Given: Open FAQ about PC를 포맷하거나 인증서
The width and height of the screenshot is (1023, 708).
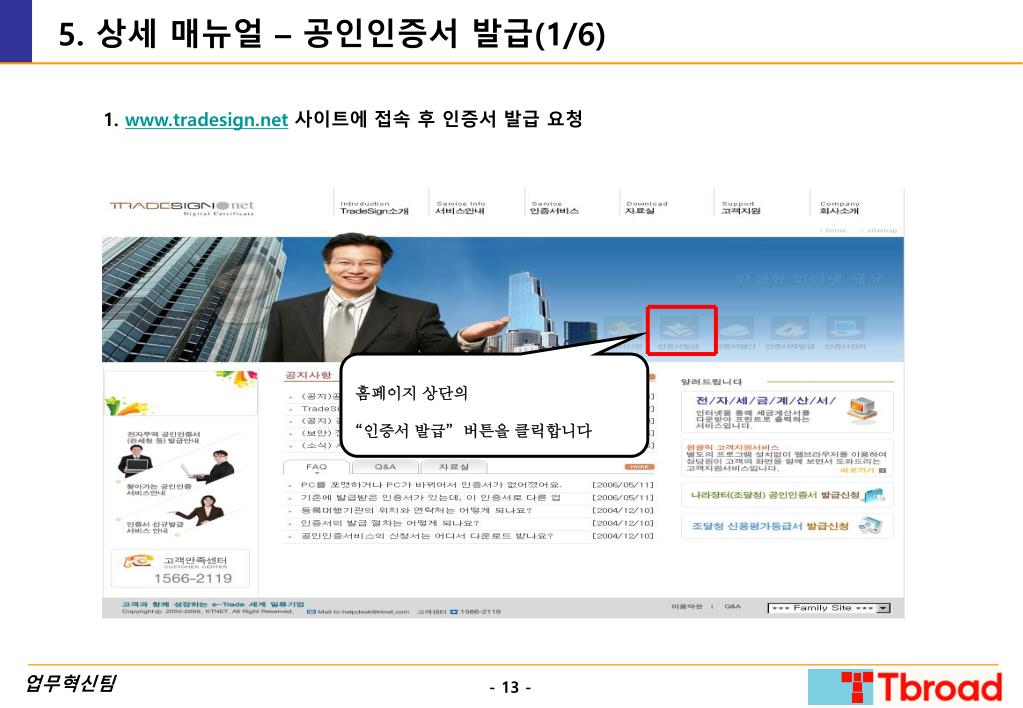Looking at the screenshot, I should coord(431,485).
